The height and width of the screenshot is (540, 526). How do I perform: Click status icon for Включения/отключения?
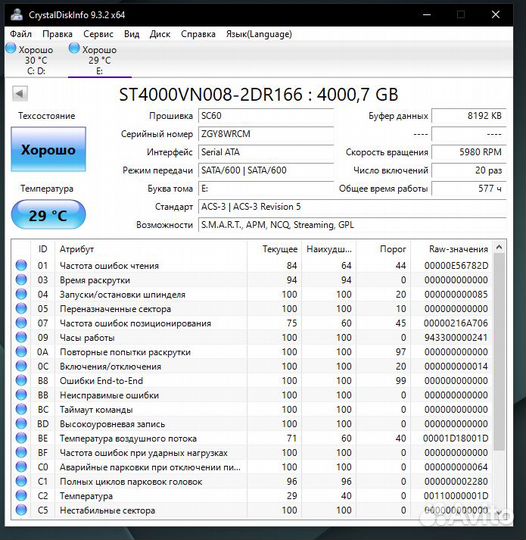pyautogui.click(x=21, y=366)
